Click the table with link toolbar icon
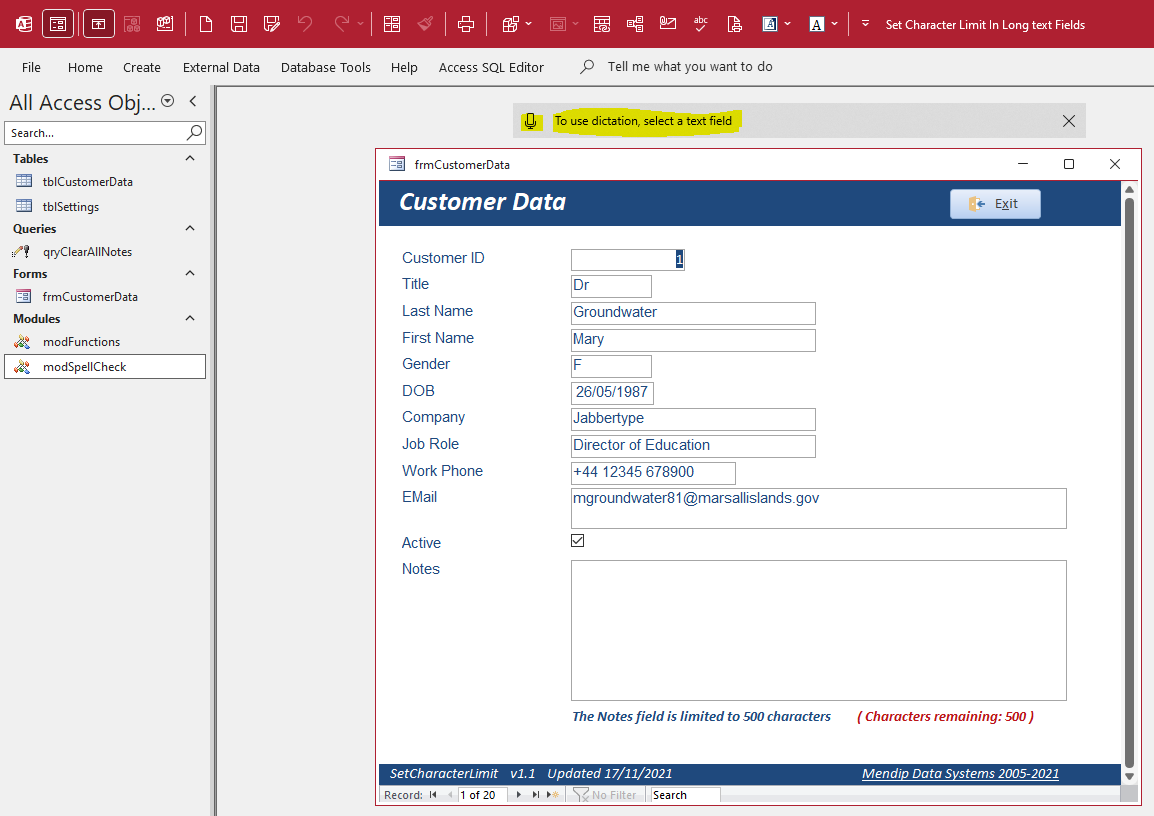This screenshot has width=1154, height=816. (x=602, y=24)
